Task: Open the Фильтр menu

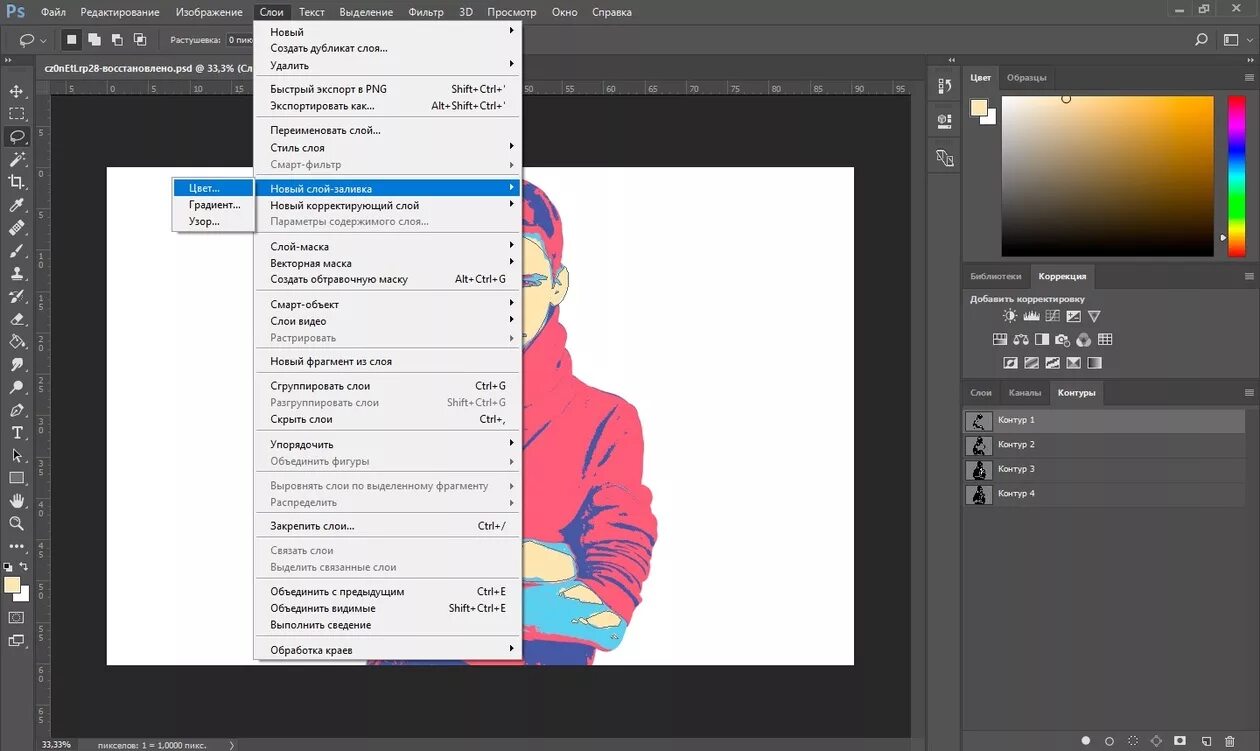Action: (x=426, y=12)
